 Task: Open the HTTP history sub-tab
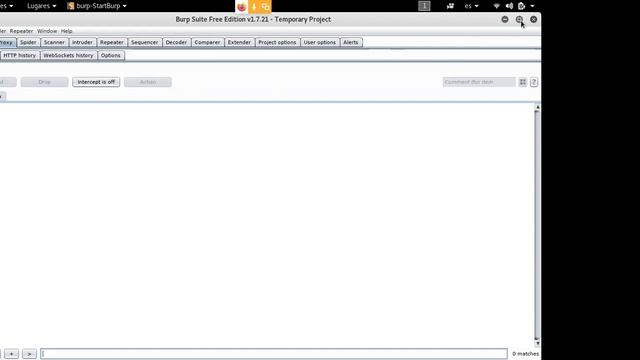tap(20, 56)
